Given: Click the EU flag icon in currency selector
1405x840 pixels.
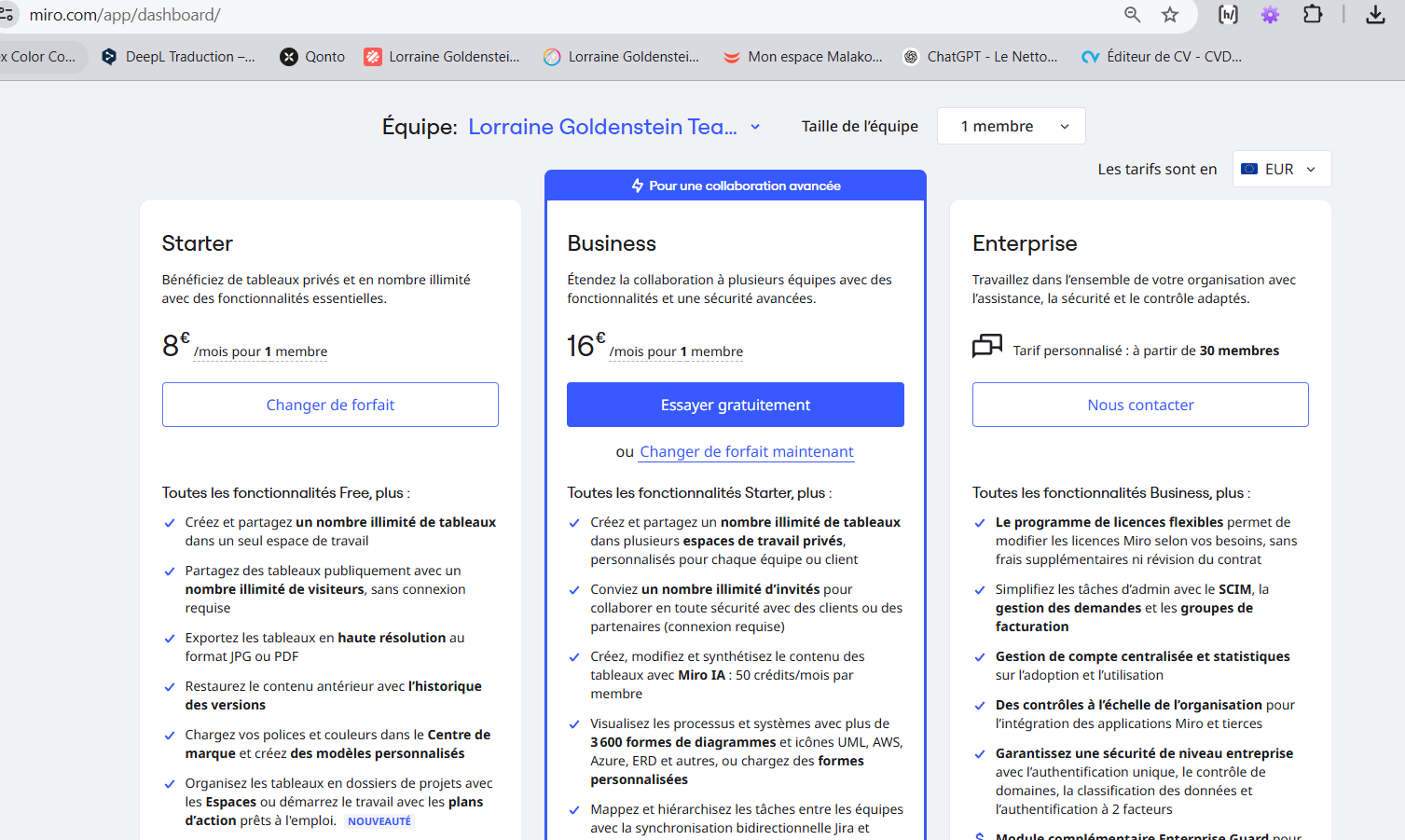Looking at the screenshot, I should coord(1249,169).
